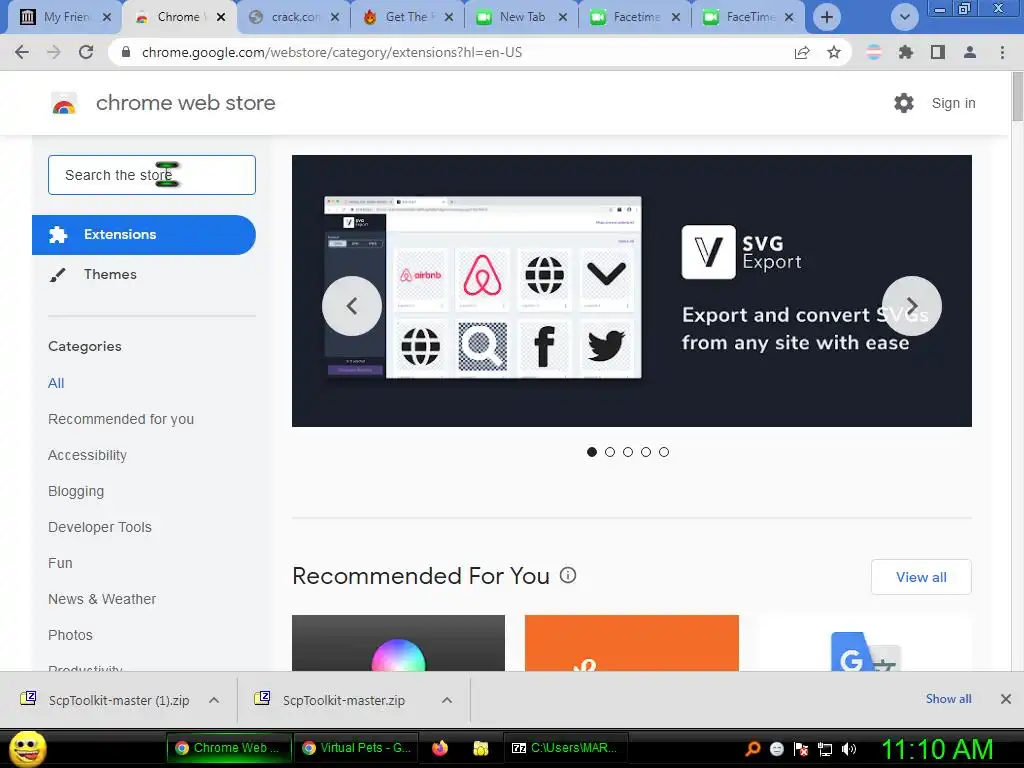This screenshot has height=768, width=1024.
Task: Open the side panel icon
Action: (938, 52)
